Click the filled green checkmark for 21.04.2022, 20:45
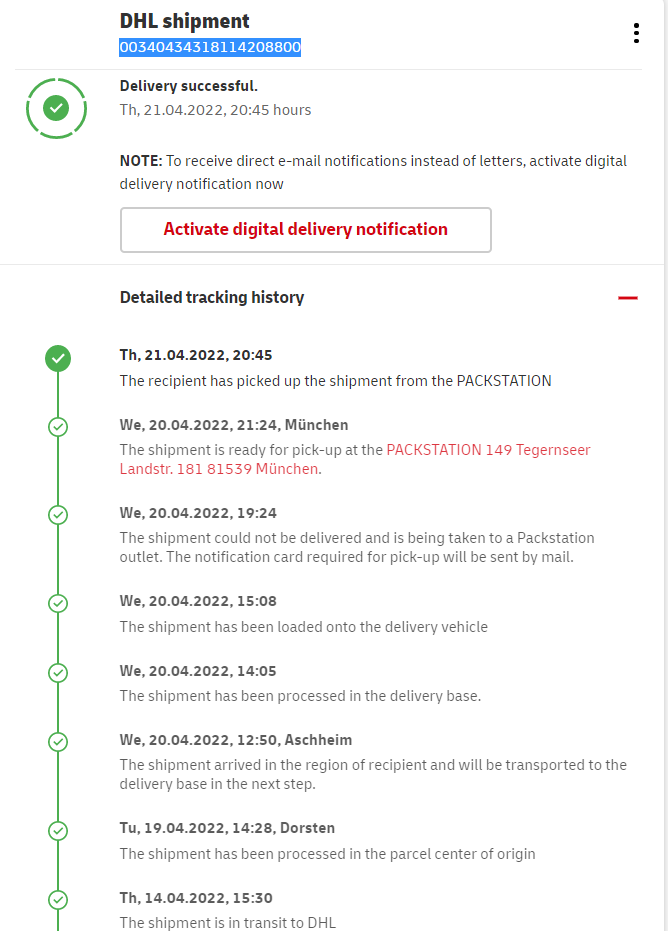The image size is (668, 931). 58,358
